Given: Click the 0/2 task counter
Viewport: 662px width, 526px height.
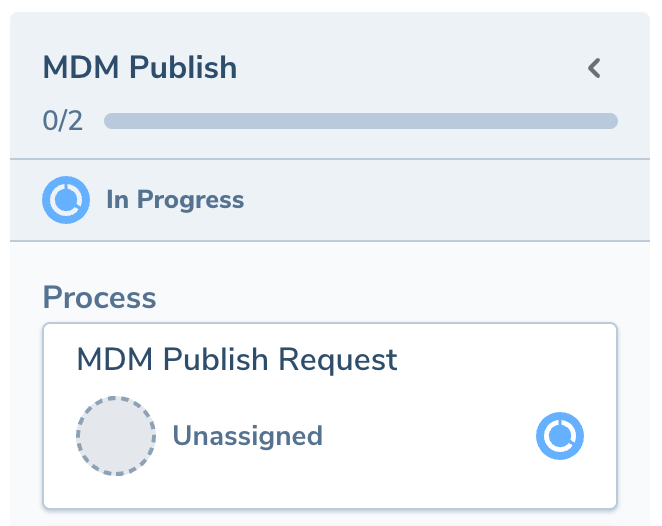Looking at the screenshot, I should coord(63,122).
